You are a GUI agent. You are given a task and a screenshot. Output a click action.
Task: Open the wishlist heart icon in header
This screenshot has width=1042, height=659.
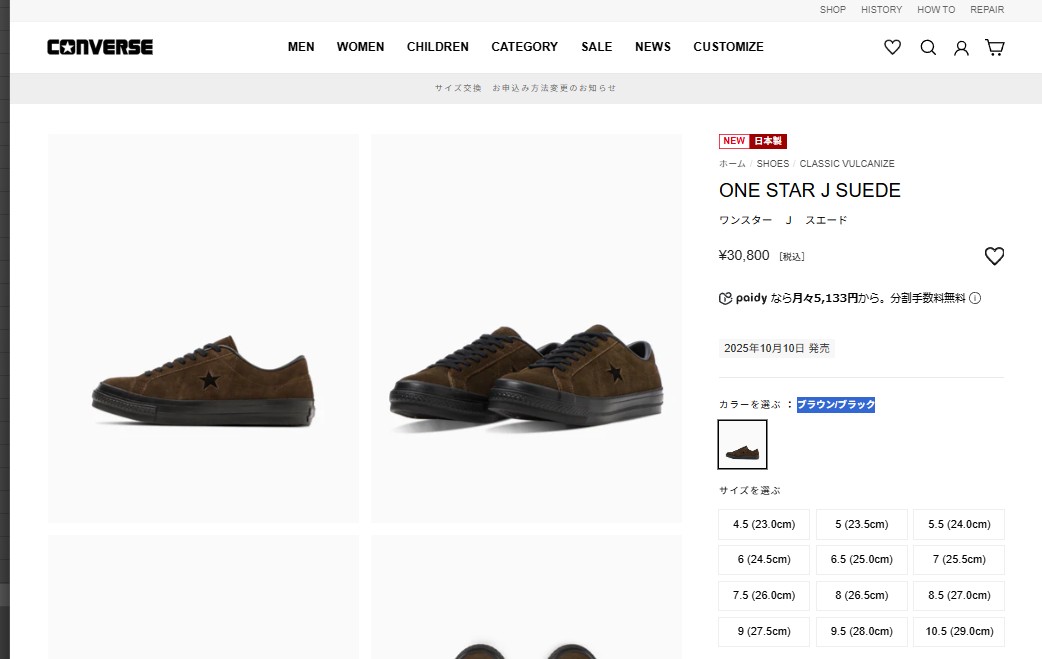892,47
